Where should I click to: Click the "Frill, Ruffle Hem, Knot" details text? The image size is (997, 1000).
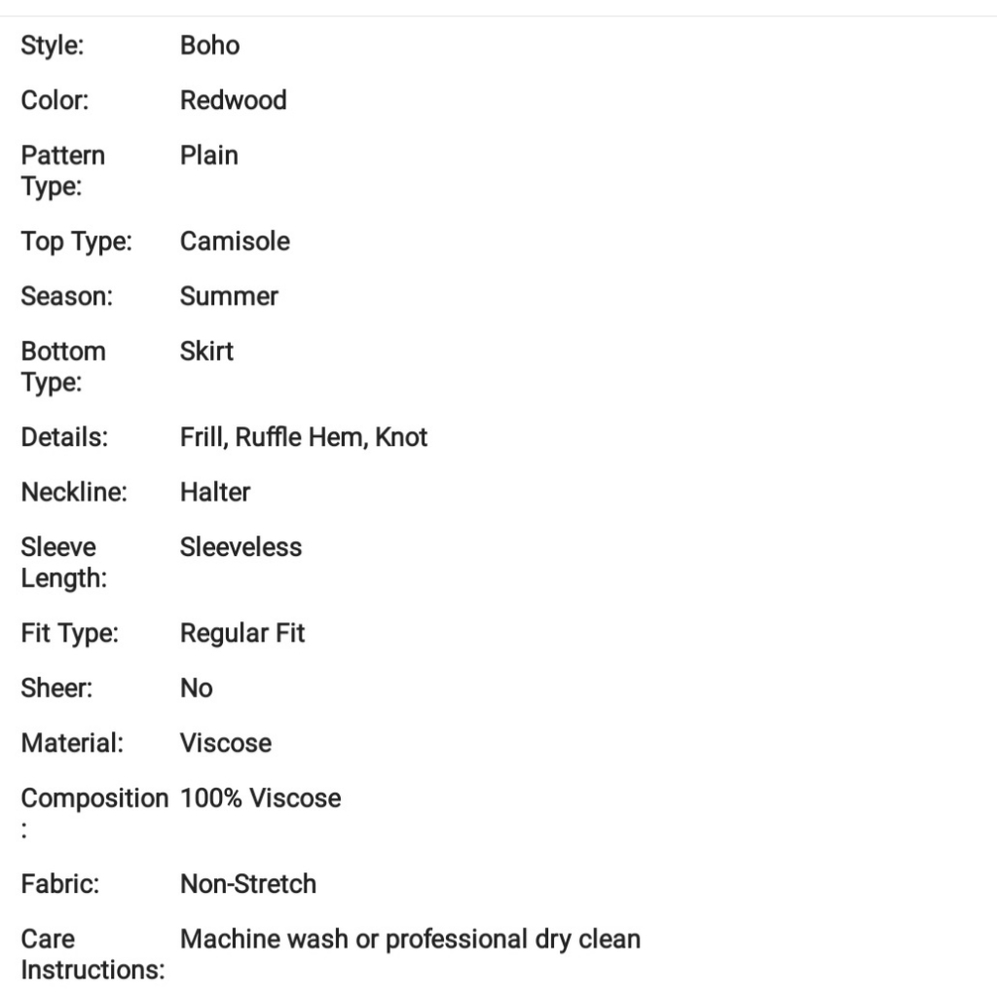pyautogui.click(x=304, y=437)
